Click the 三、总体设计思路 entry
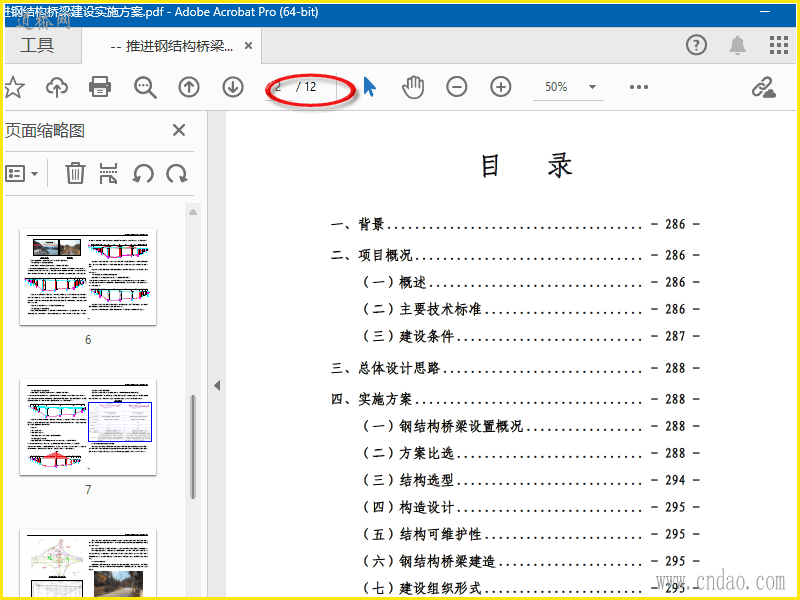800x600 pixels. click(515, 367)
